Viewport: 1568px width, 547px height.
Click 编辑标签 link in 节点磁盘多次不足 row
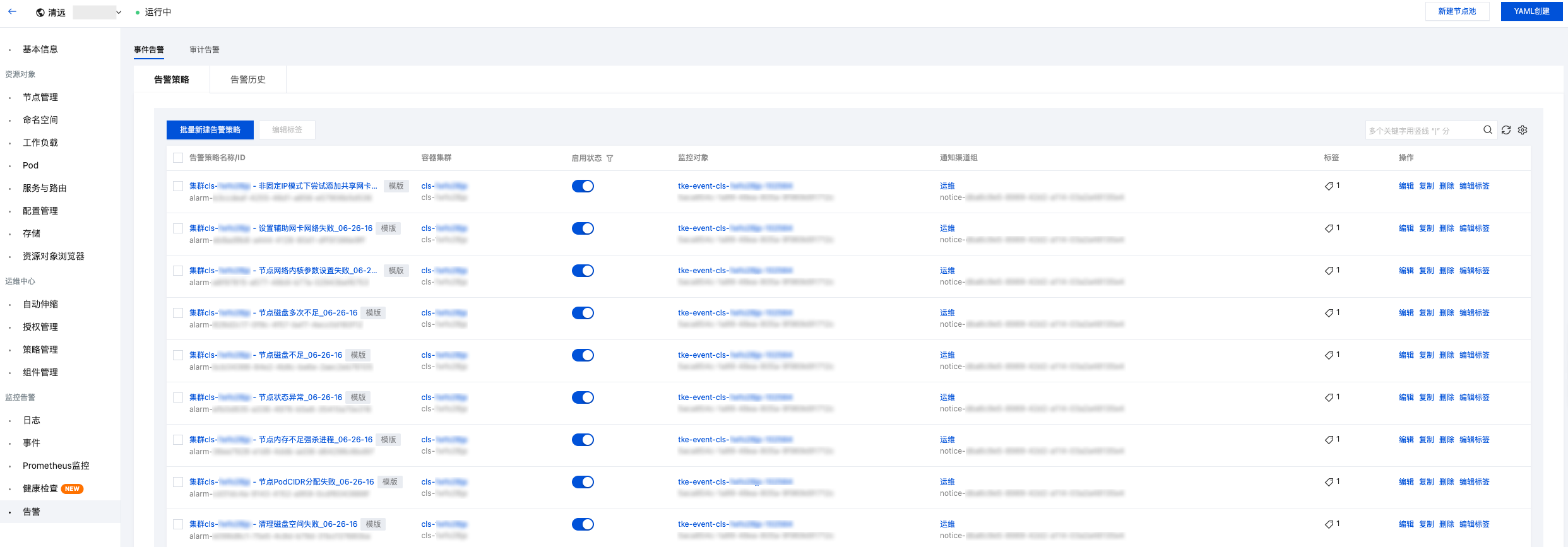(1475, 313)
